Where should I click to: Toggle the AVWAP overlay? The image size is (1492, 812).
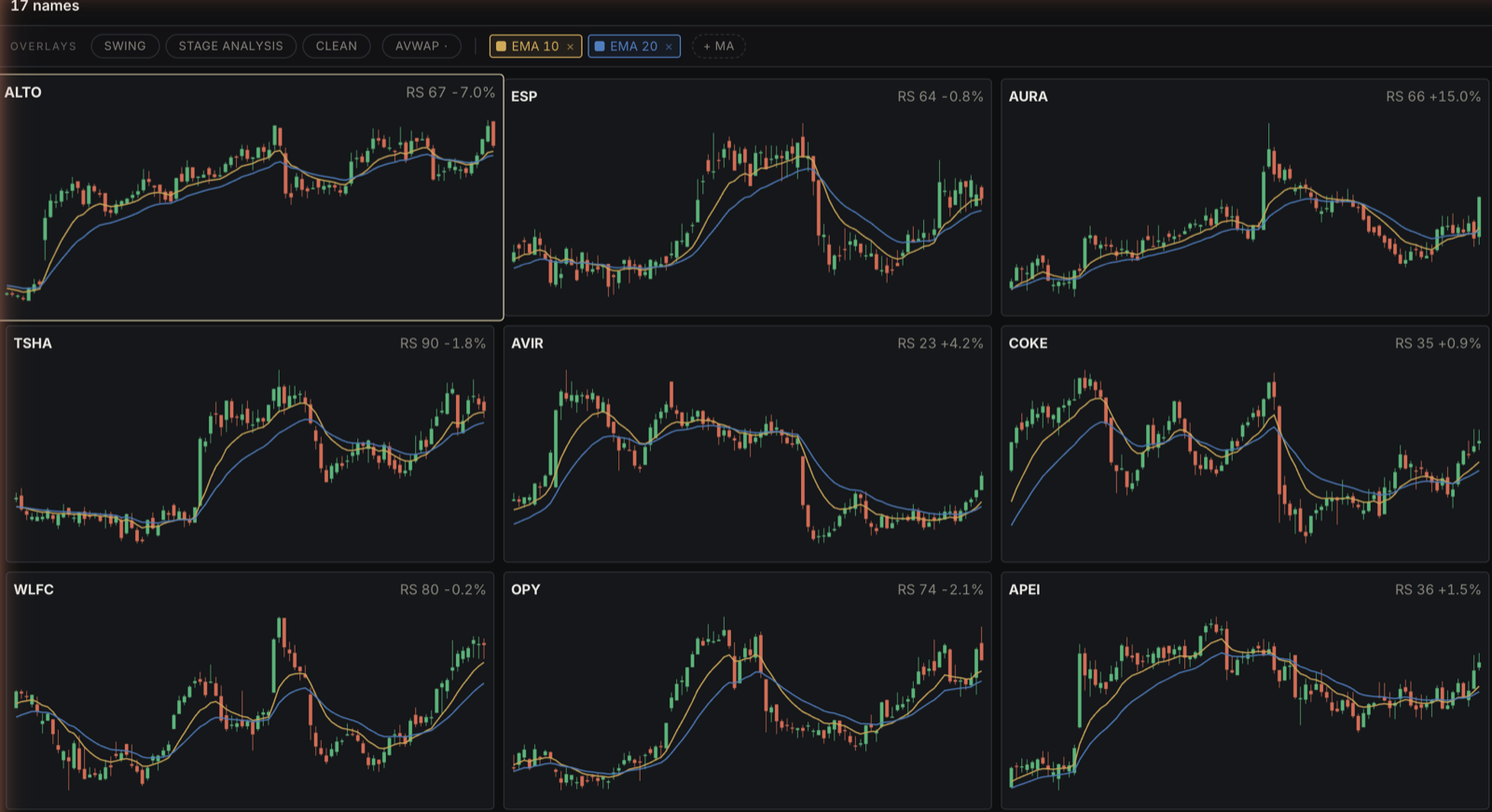pyautogui.click(x=421, y=46)
